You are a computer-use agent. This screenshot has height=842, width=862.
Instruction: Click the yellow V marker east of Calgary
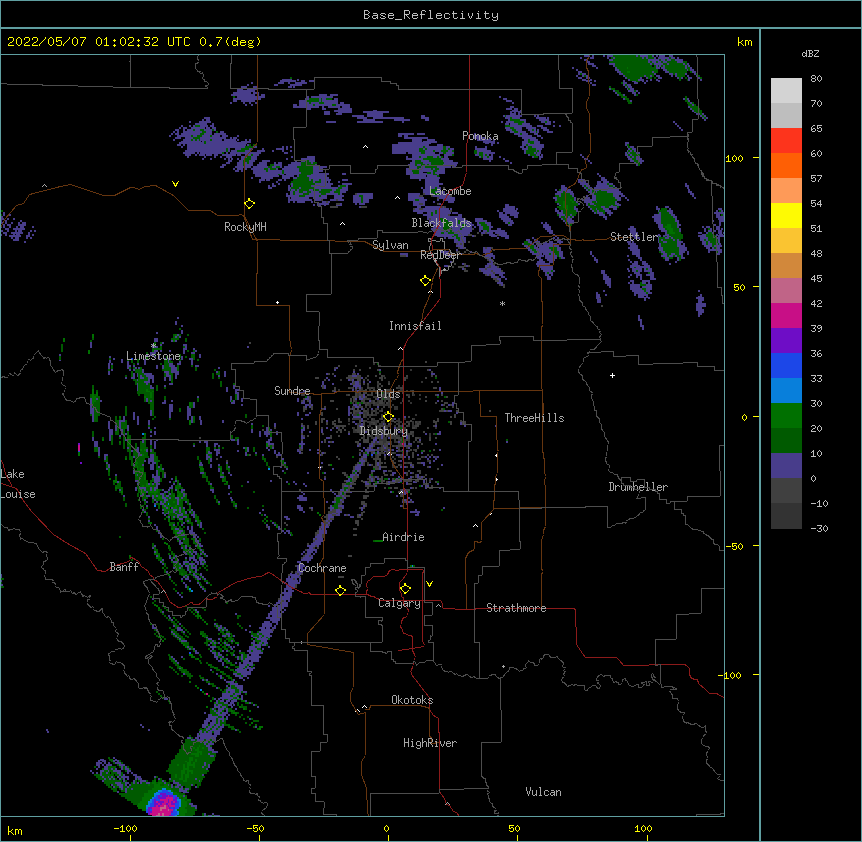tap(429, 584)
